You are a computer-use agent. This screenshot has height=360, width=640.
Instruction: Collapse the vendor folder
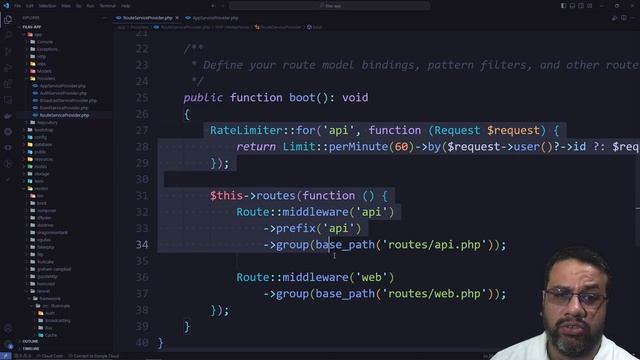41,188
